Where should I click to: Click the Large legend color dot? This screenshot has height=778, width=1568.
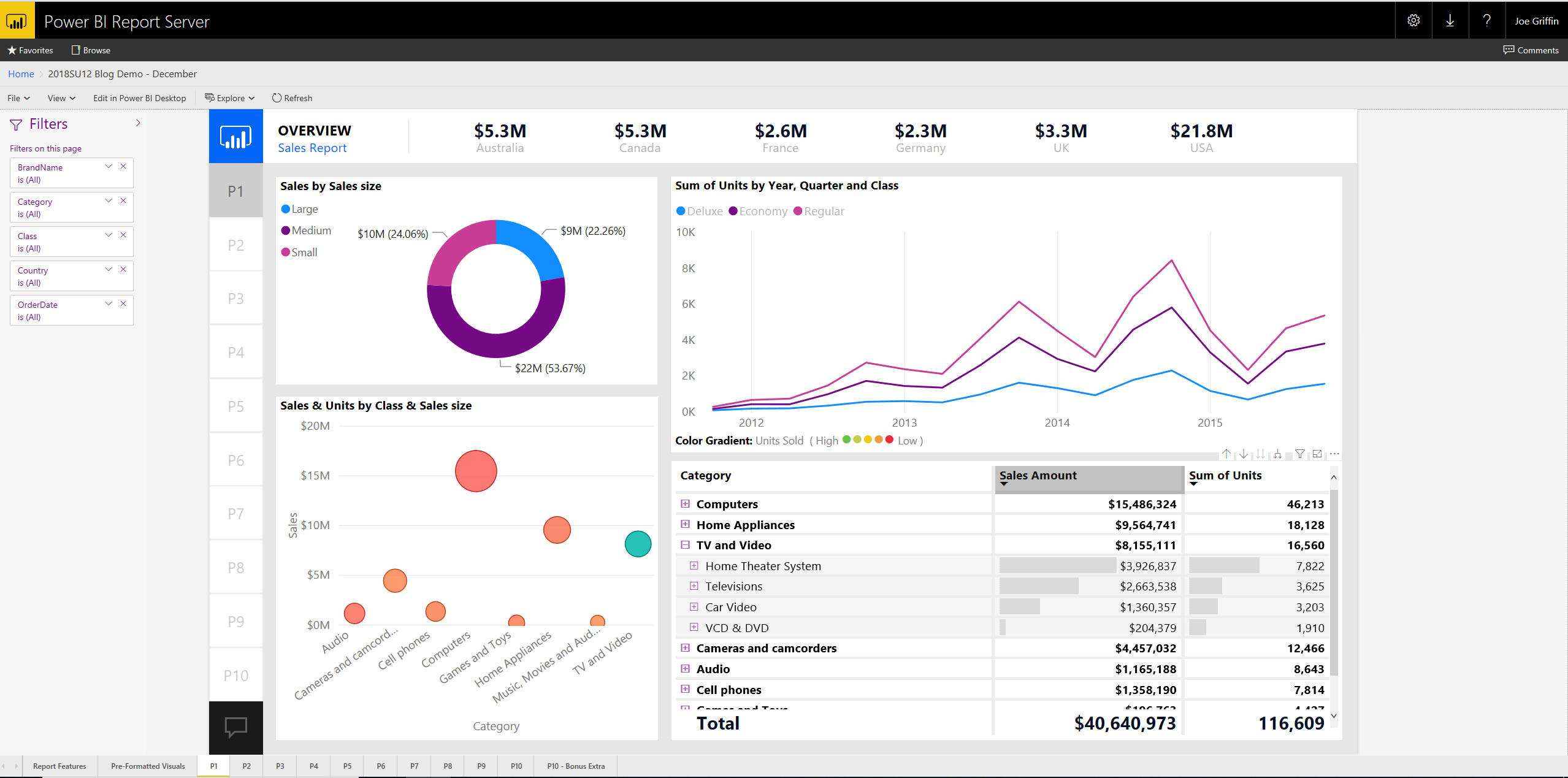[x=285, y=209]
